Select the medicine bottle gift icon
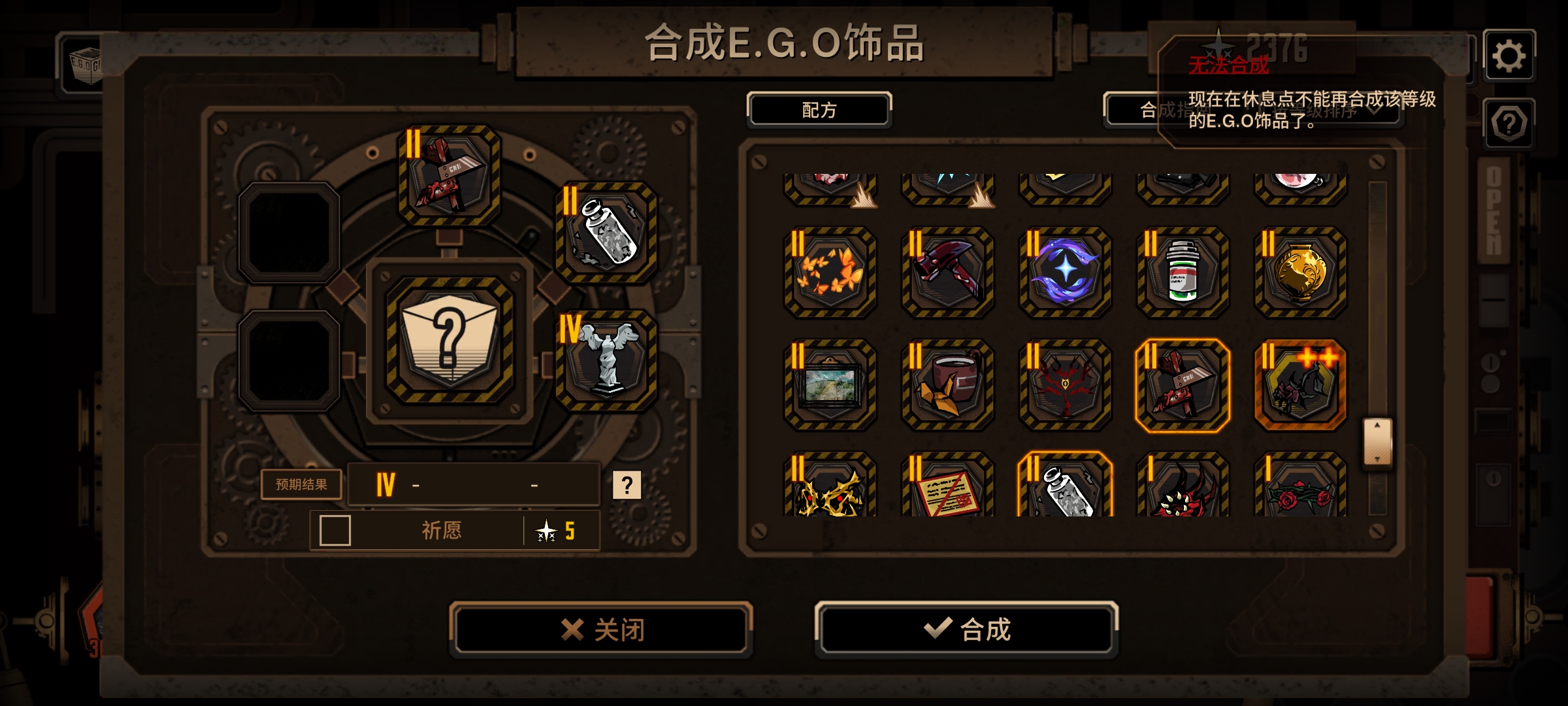1568x706 pixels. 1183,272
